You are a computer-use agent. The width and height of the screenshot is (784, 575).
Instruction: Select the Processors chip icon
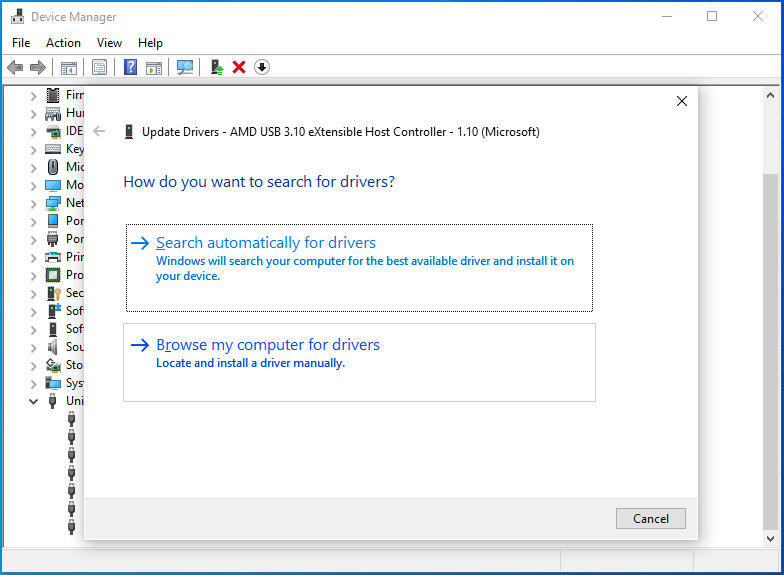point(53,275)
